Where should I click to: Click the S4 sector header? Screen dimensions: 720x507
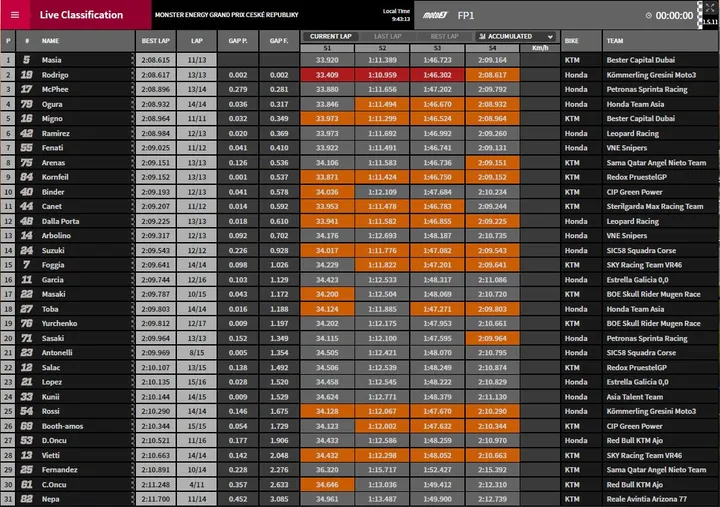(x=492, y=48)
